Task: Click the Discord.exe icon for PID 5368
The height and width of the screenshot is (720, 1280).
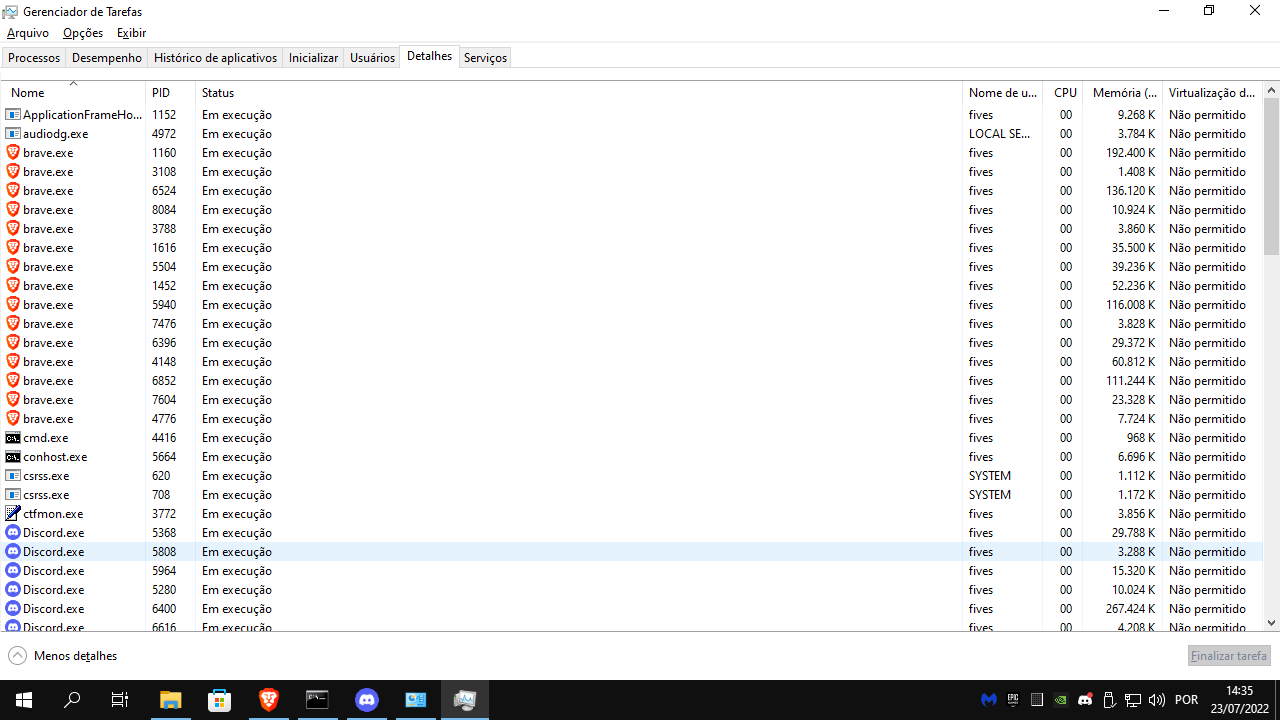Action: click(x=13, y=533)
